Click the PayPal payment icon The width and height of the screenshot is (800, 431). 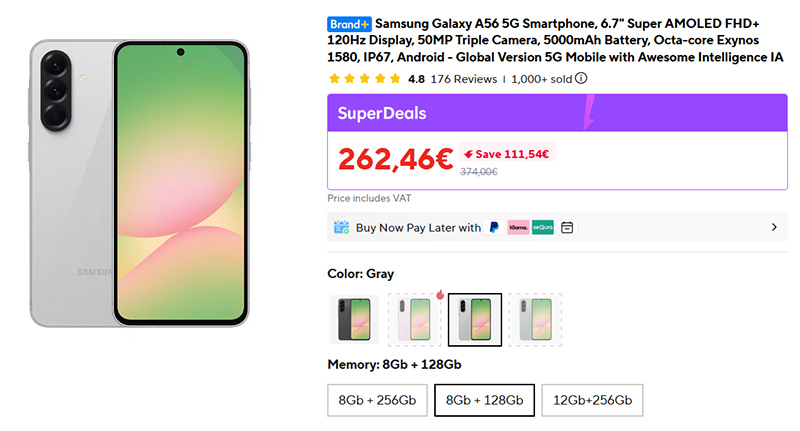tap(494, 228)
